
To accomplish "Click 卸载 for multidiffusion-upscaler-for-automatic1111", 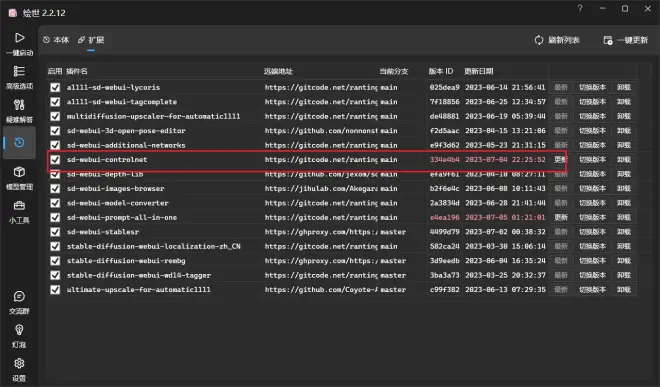I will point(623,116).
